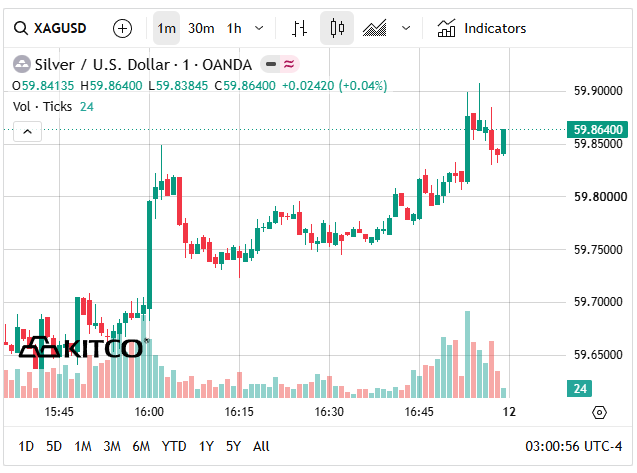Click the 59.70000 price axis label
This screenshot has width=637, height=473.
598,302
